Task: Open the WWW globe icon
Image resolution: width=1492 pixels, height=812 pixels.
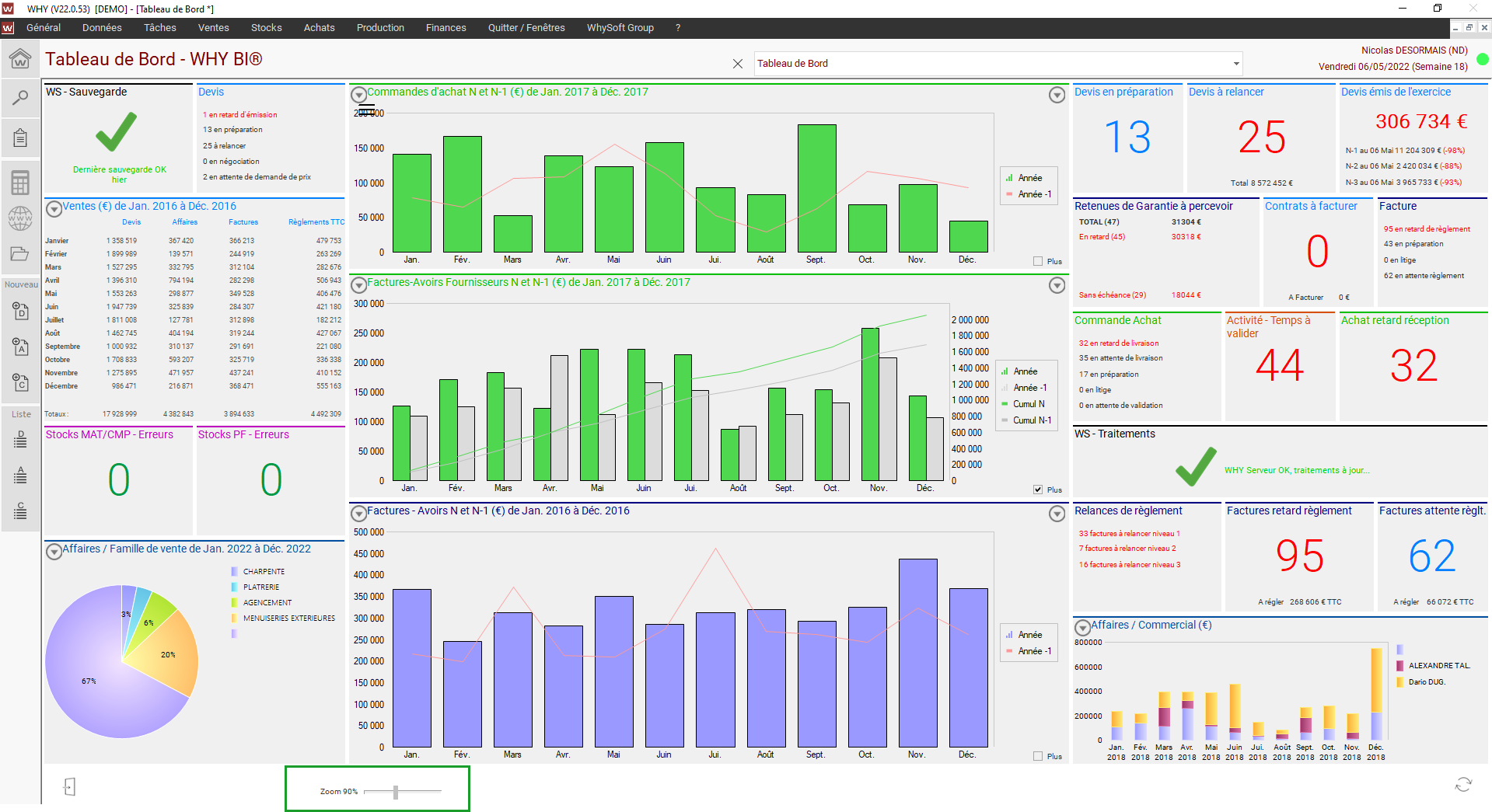Action: click(x=20, y=218)
